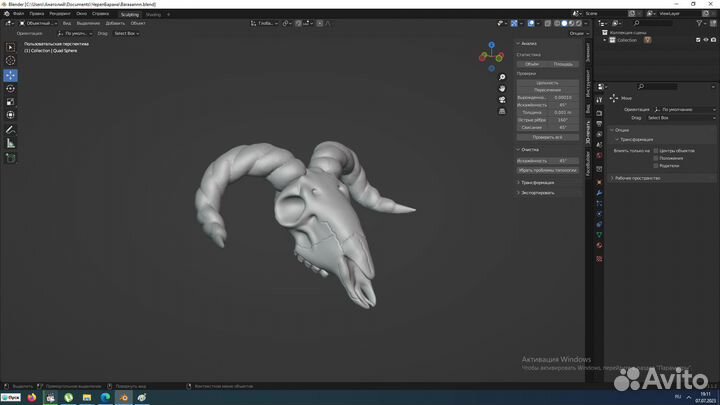This screenshot has height=405, width=720.
Task: Enable the Центры объектов checkbox
Action: coord(656,150)
